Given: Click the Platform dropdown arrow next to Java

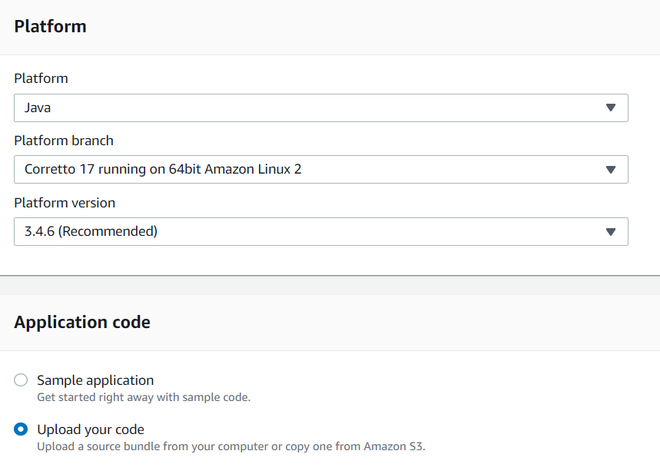Looking at the screenshot, I should click(x=611, y=108).
